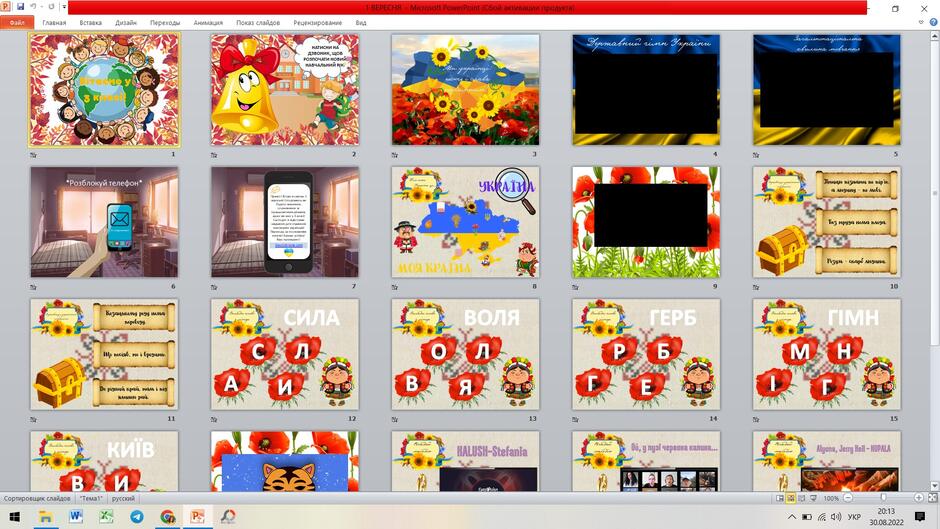Zoom in with the plus button
Screen dimensions: 940x529
click(x=918, y=498)
